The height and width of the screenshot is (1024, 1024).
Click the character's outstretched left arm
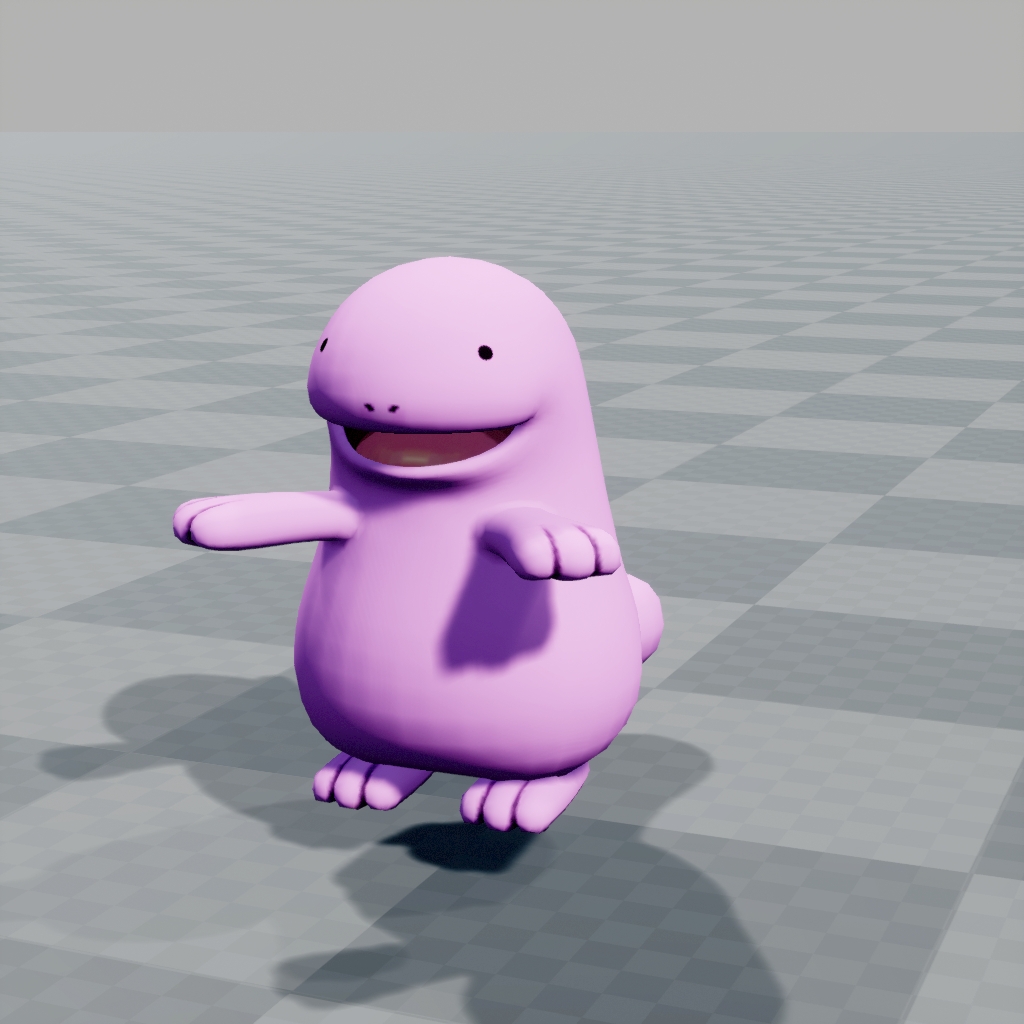264,519
